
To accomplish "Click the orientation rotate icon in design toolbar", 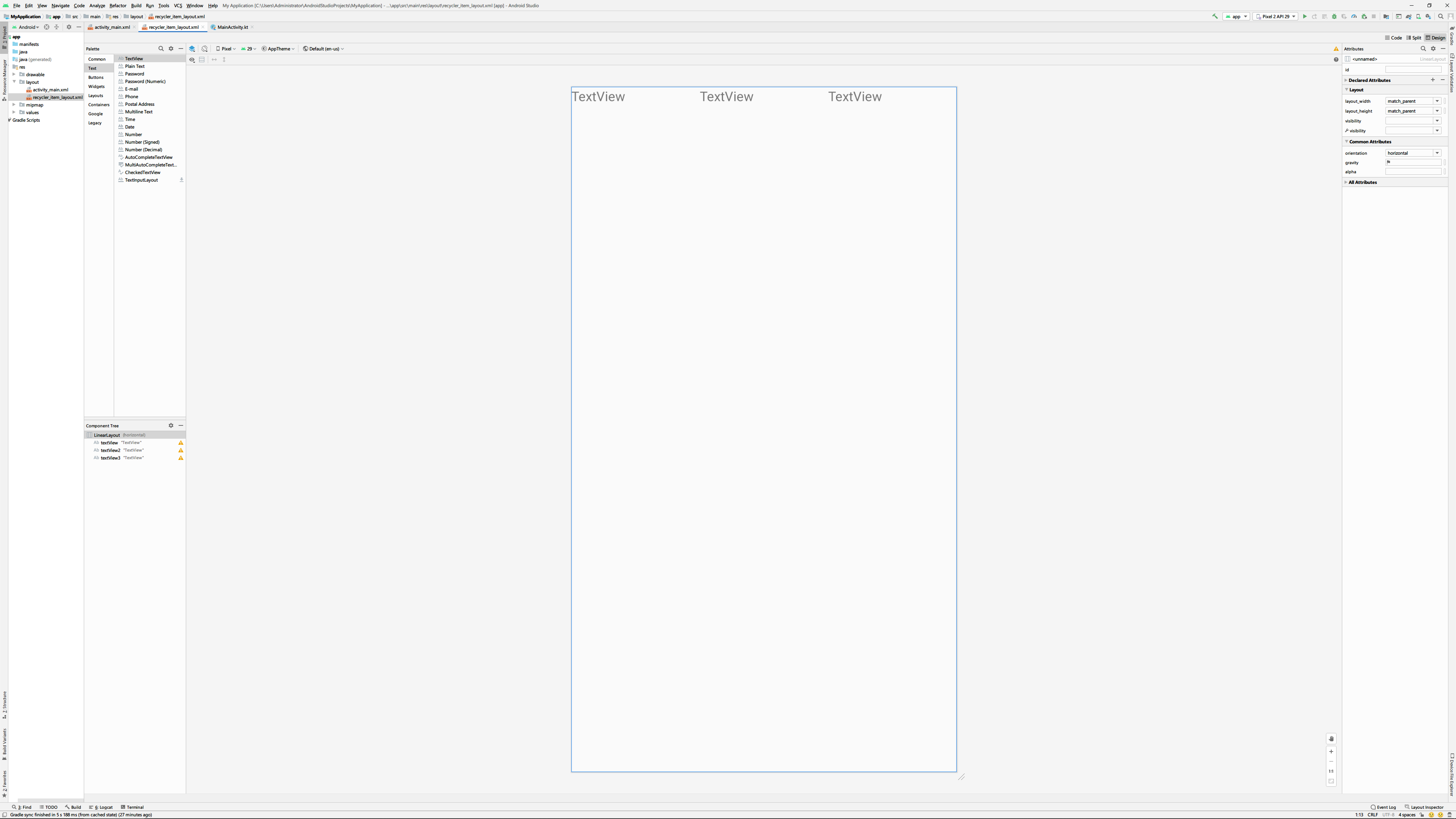I will coord(205,49).
